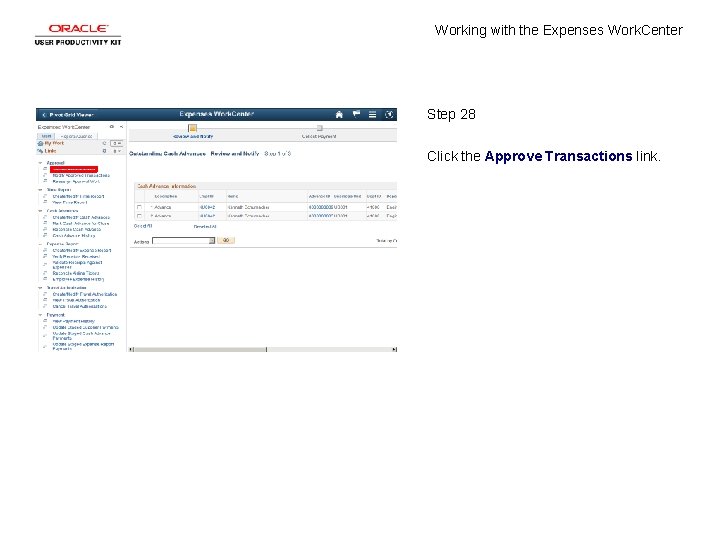Open Reconcile Cash Advance link

[x=76, y=229]
